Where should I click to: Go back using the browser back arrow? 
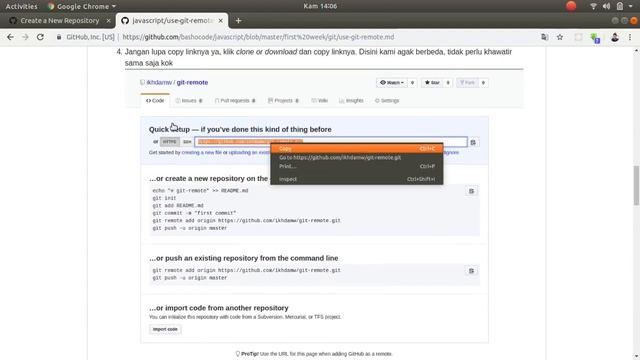(10, 37)
